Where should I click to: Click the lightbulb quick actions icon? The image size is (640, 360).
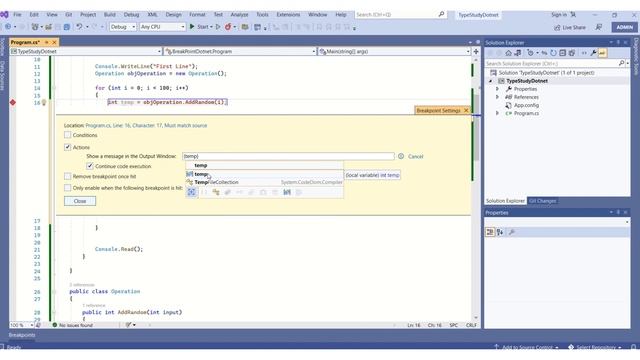[44, 102]
